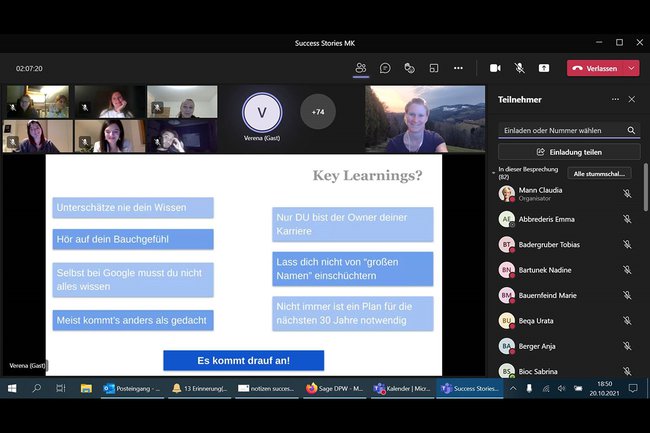Click the 'Einladung teilen' button
The height and width of the screenshot is (433, 650).
568,152
